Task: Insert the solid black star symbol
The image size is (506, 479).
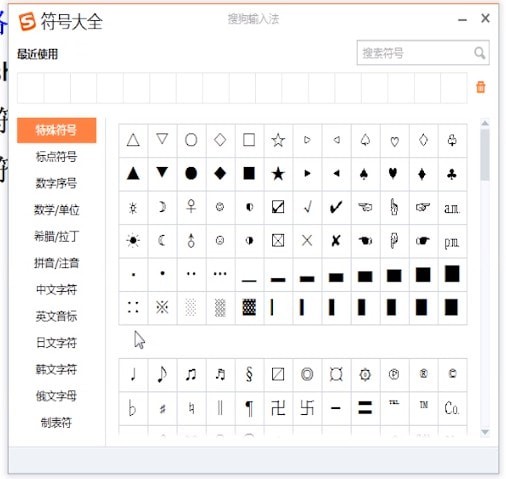Action: point(278,174)
